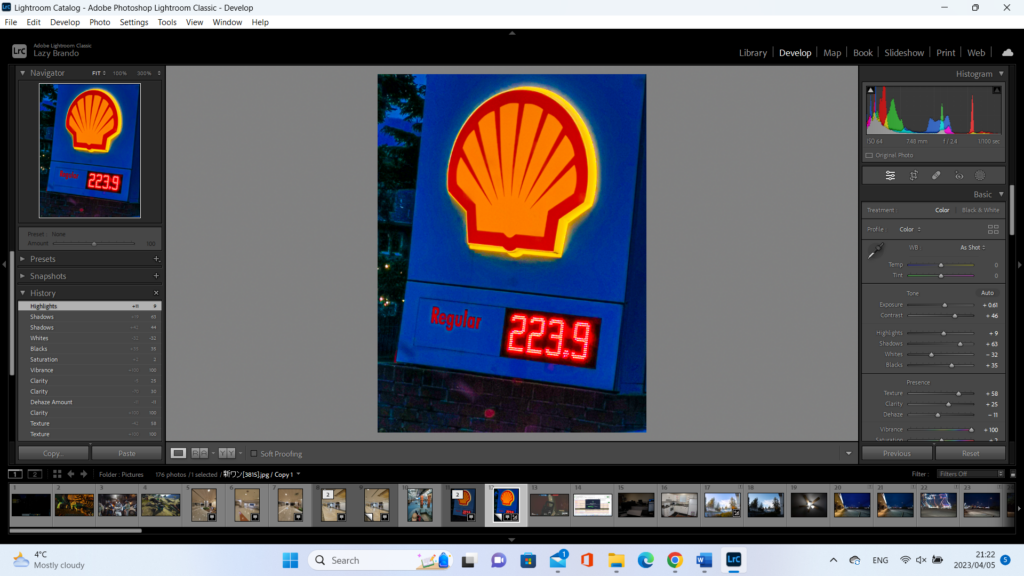Open the Masking tool

(x=980, y=175)
